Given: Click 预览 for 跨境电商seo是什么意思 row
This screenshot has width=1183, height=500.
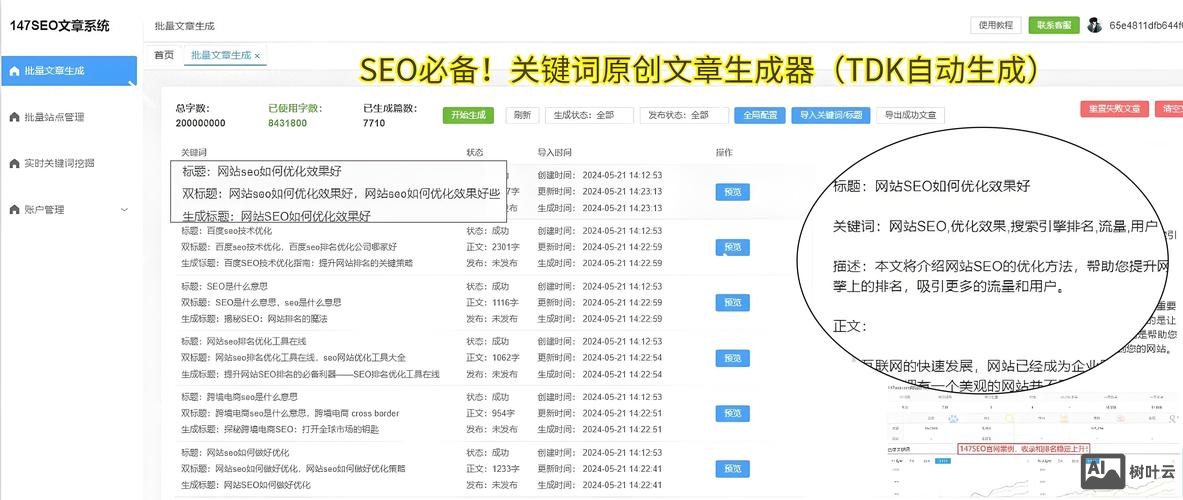Looking at the screenshot, I should click(733, 413).
